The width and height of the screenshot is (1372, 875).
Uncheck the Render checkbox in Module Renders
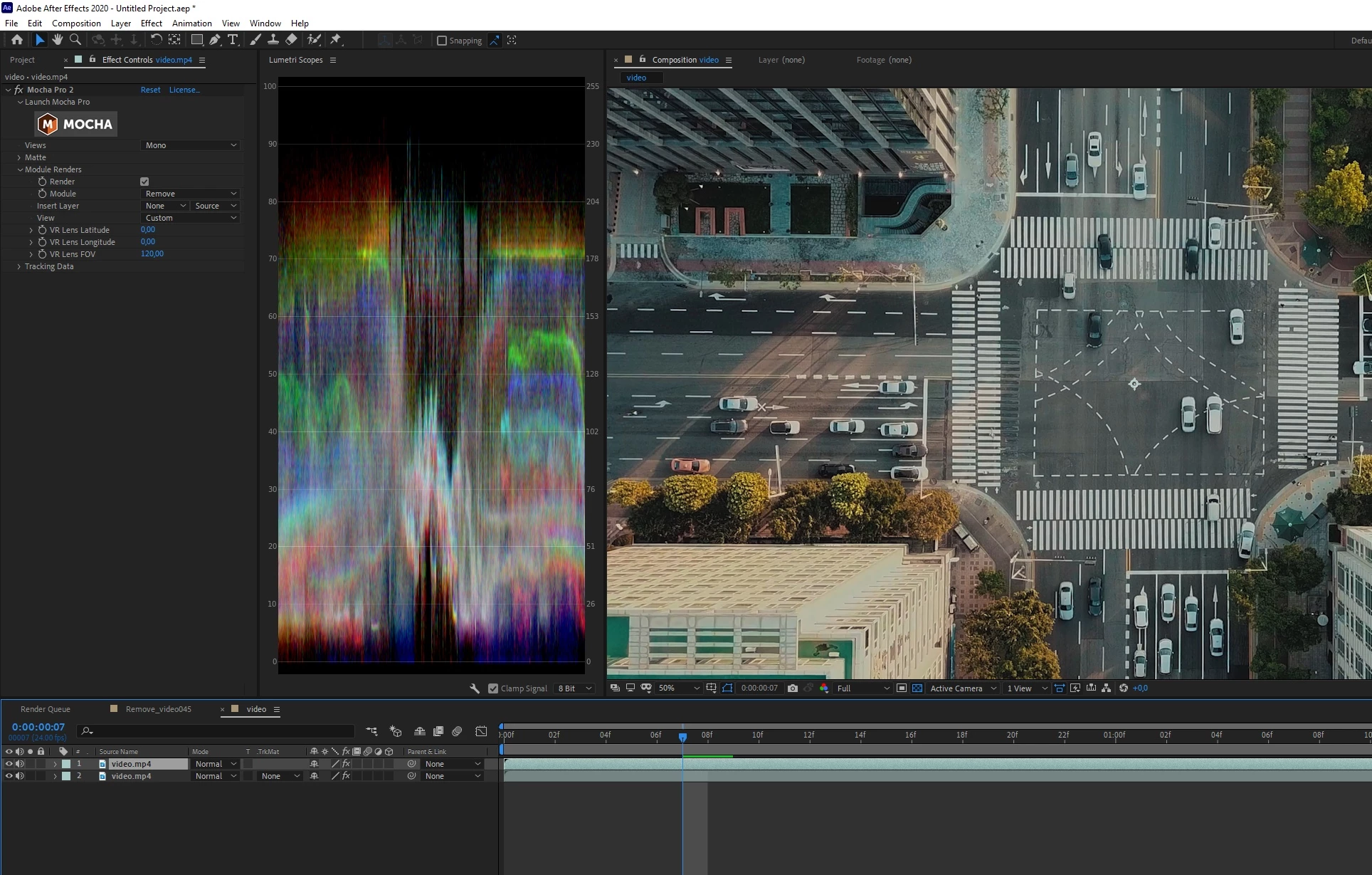click(x=144, y=182)
